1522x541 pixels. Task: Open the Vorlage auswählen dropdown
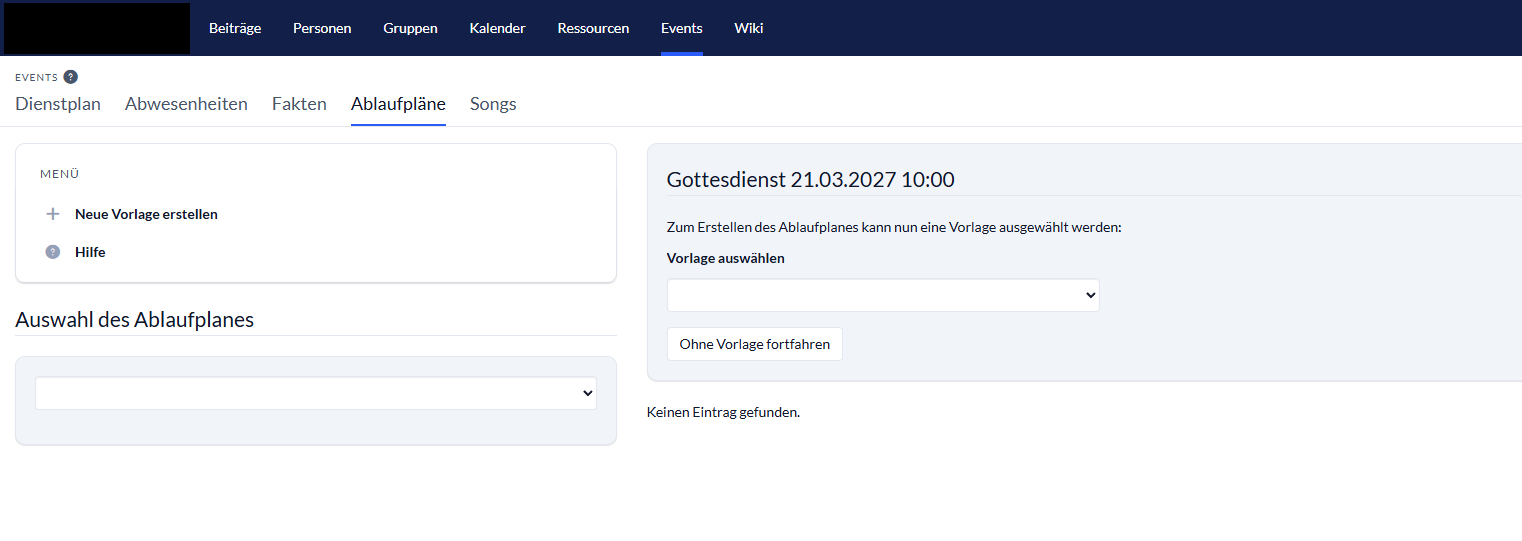click(x=883, y=295)
